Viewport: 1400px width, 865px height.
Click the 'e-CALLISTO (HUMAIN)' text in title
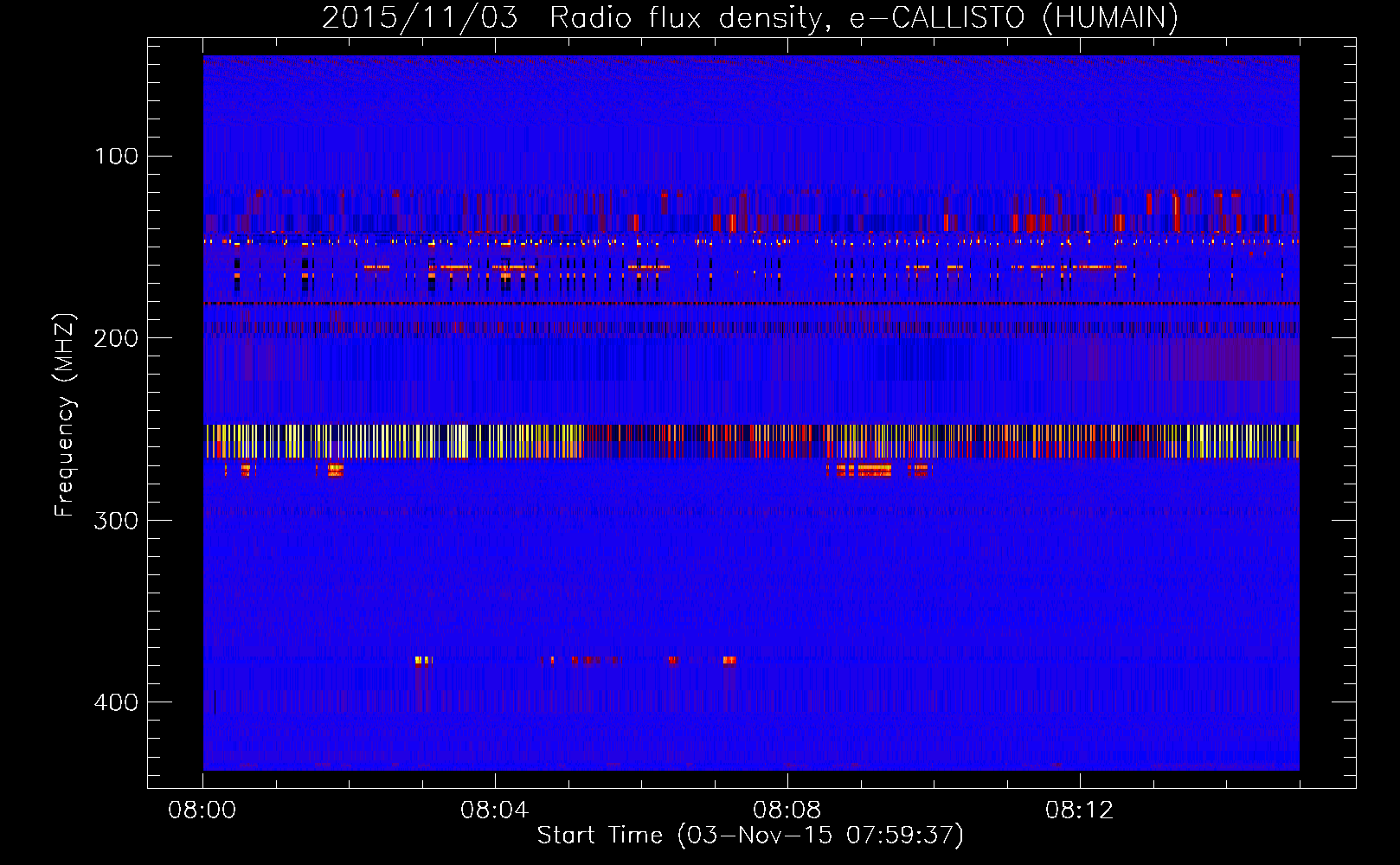pos(1014,18)
